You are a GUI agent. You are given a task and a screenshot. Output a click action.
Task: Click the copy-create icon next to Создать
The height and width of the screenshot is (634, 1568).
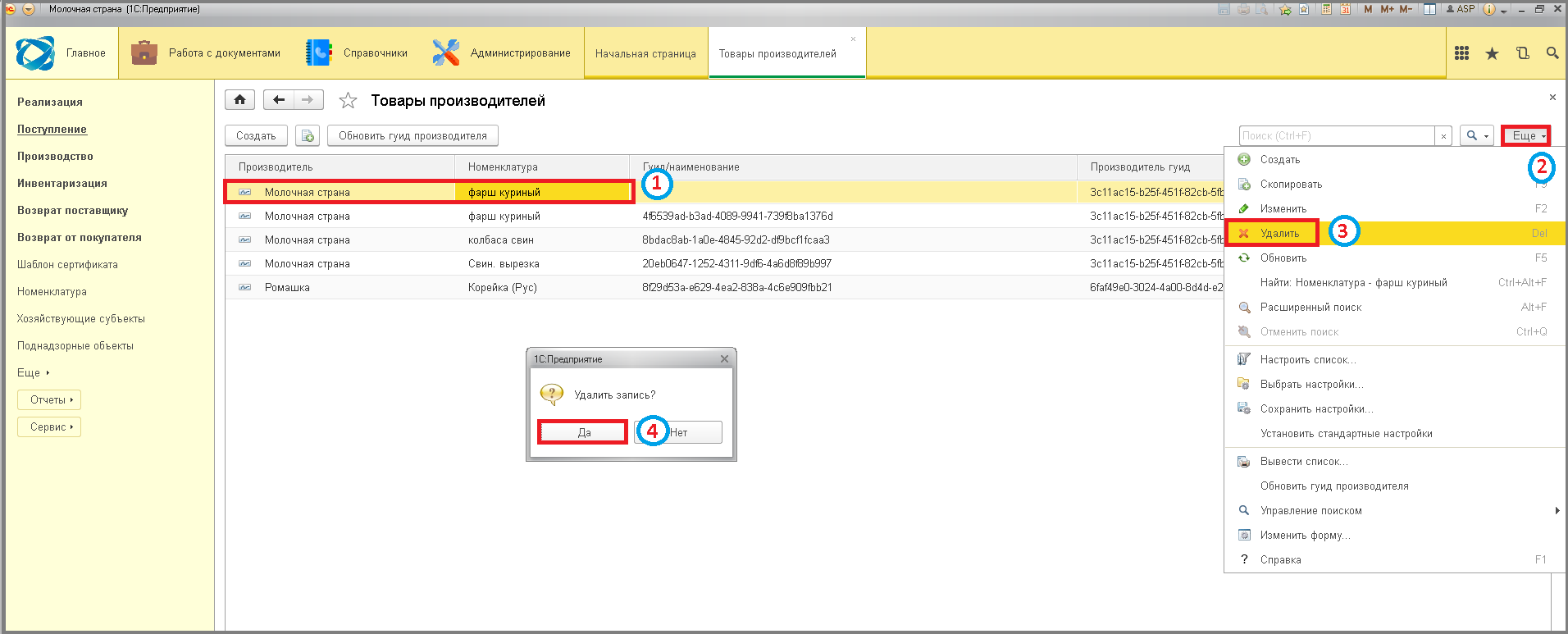[308, 135]
